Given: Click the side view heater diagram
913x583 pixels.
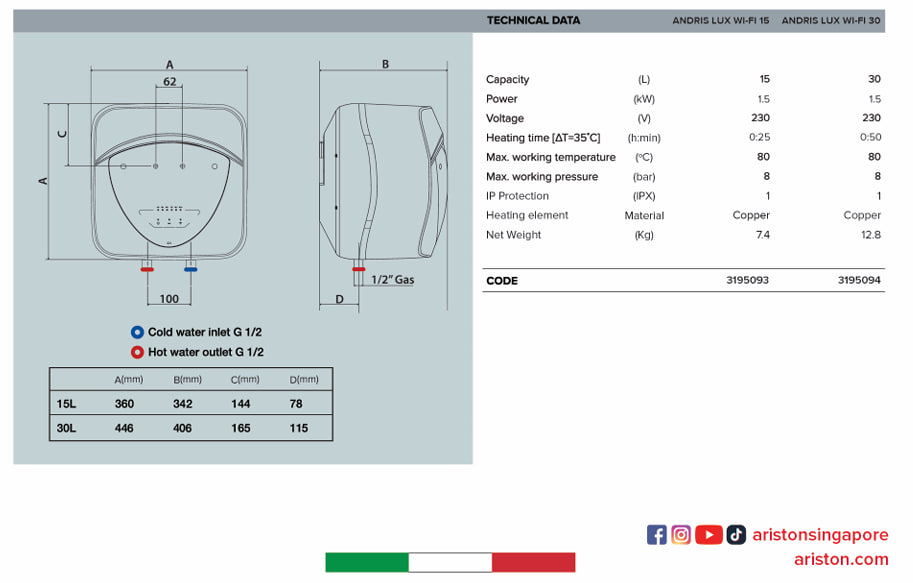Looking at the screenshot, I should point(384,182).
